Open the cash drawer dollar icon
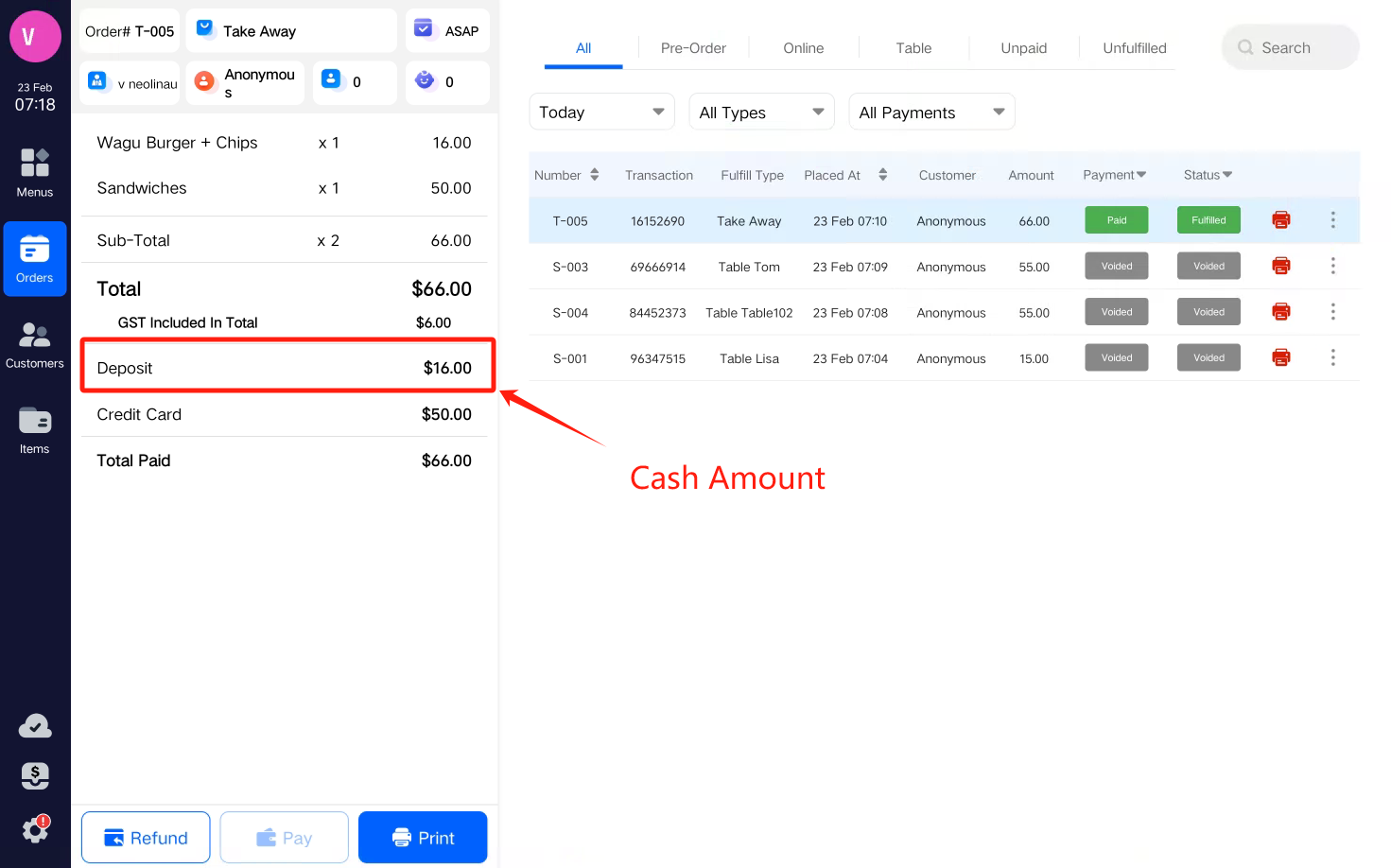This screenshot has height=868, width=1391. pos(35,776)
